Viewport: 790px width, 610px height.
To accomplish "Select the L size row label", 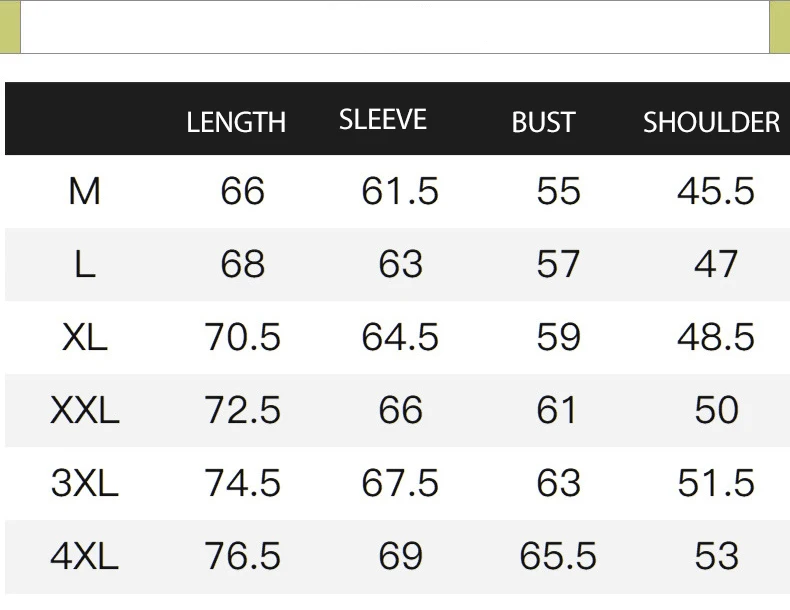I will point(85,264).
